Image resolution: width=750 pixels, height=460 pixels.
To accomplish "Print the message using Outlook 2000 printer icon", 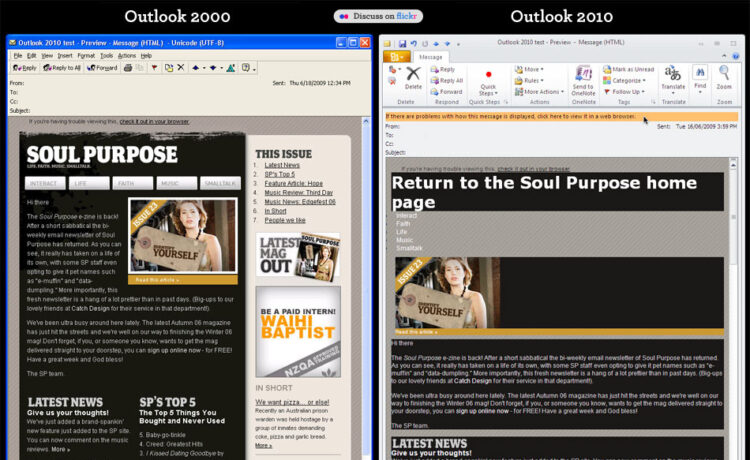I will click(x=128, y=68).
